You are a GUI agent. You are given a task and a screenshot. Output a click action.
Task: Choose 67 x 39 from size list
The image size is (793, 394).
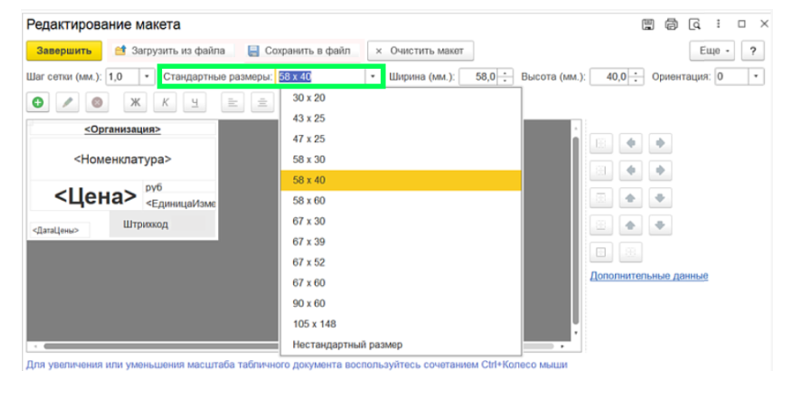[401, 242]
